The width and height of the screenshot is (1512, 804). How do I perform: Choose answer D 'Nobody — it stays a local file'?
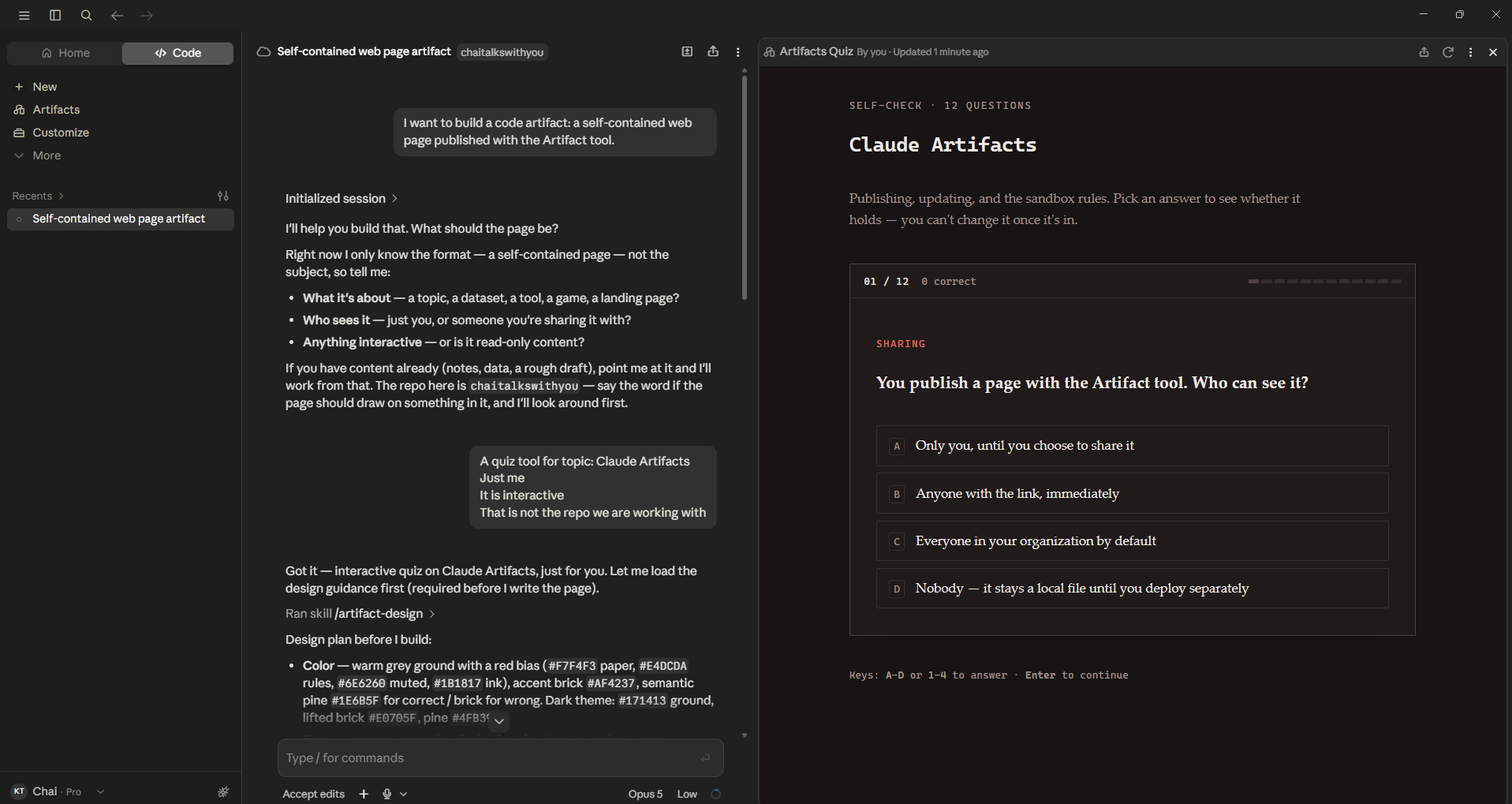(x=1132, y=589)
